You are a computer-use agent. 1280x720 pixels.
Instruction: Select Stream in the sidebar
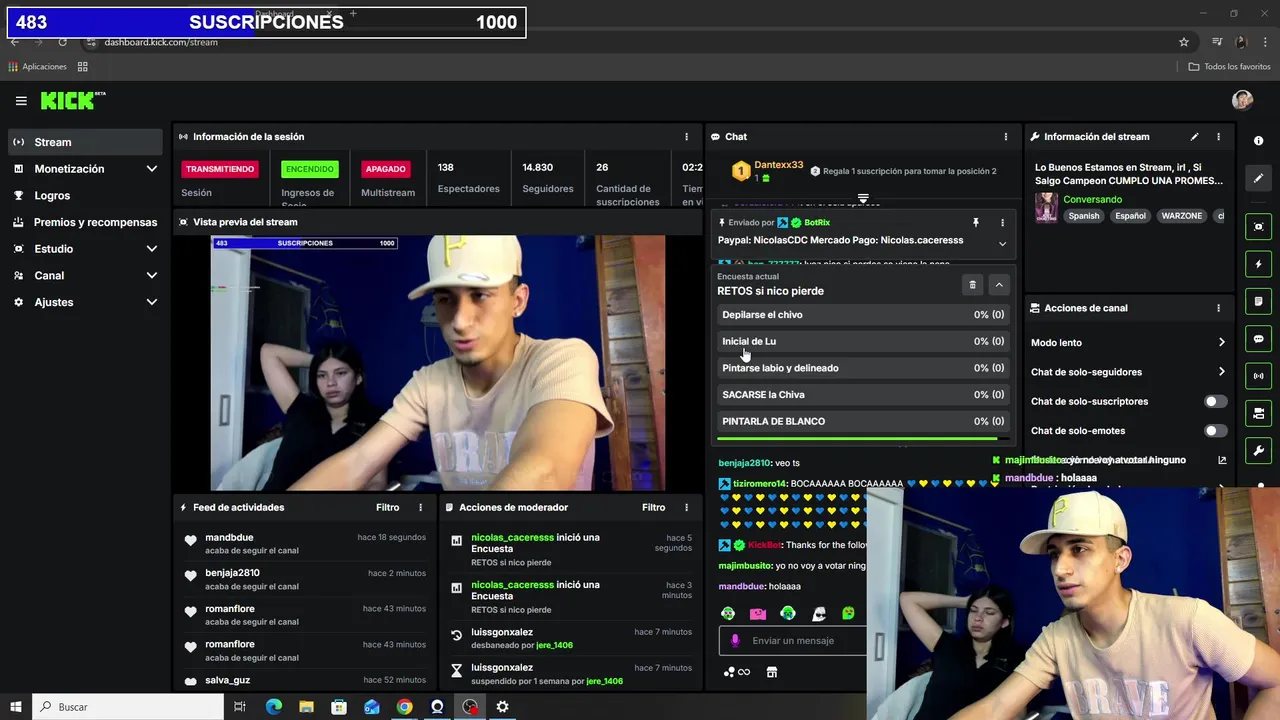click(x=84, y=142)
